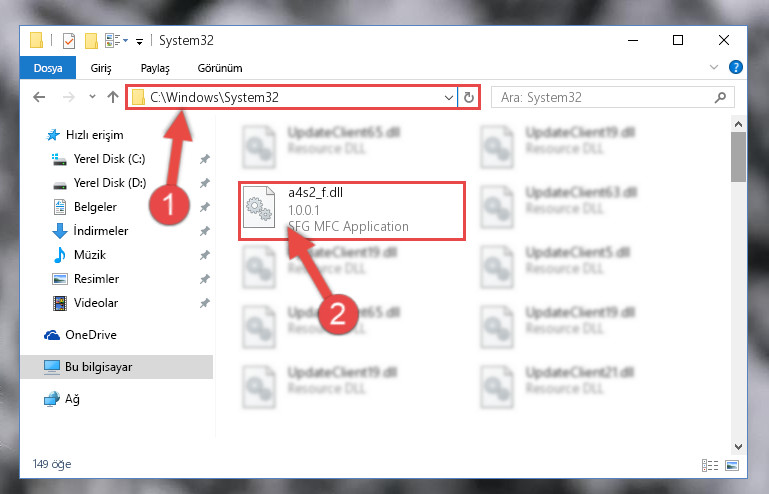
Task: Click the search magnifier icon
Action: [x=720, y=97]
